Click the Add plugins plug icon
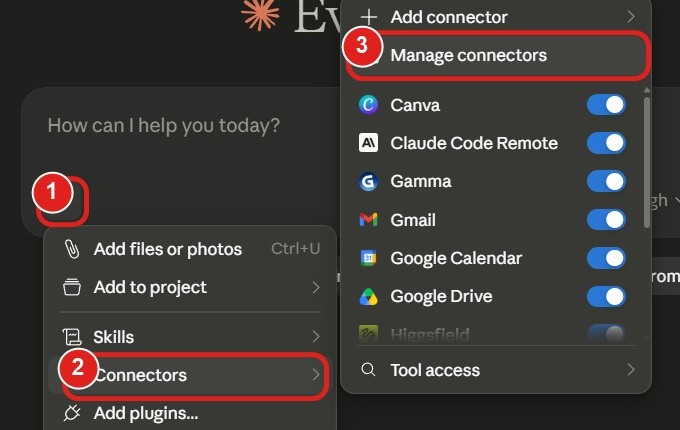The image size is (680, 430). coord(72,413)
